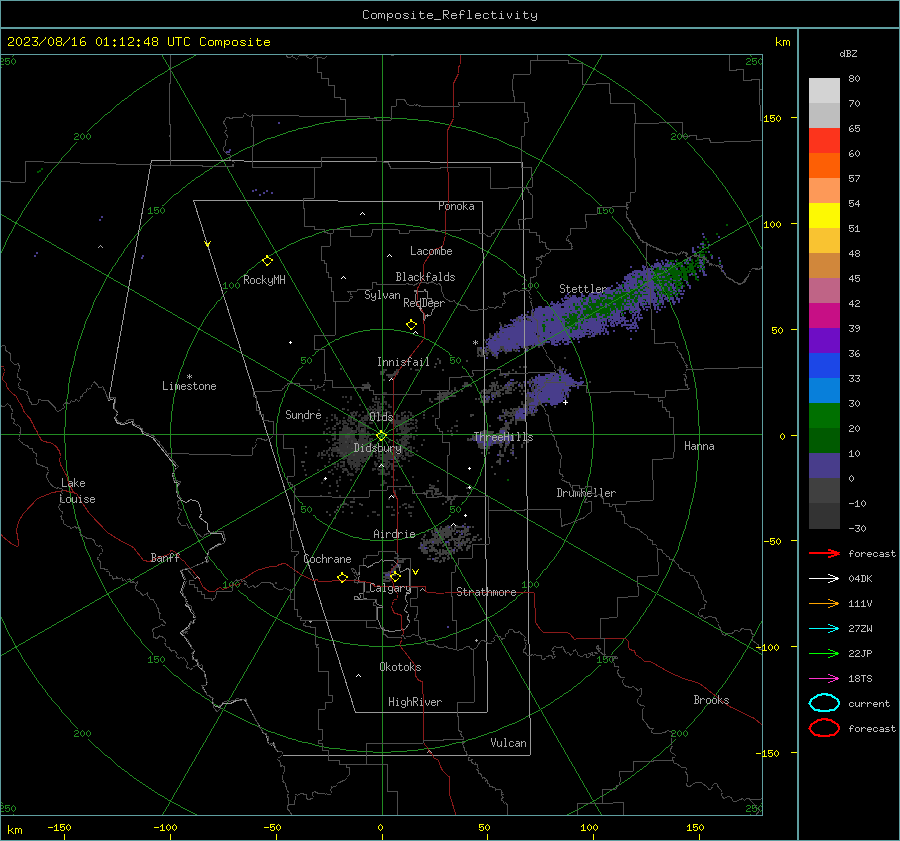The width and height of the screenshot is (900, 841).
Task: Click the 'dBZ' legend heading
Action: [848, 53]
